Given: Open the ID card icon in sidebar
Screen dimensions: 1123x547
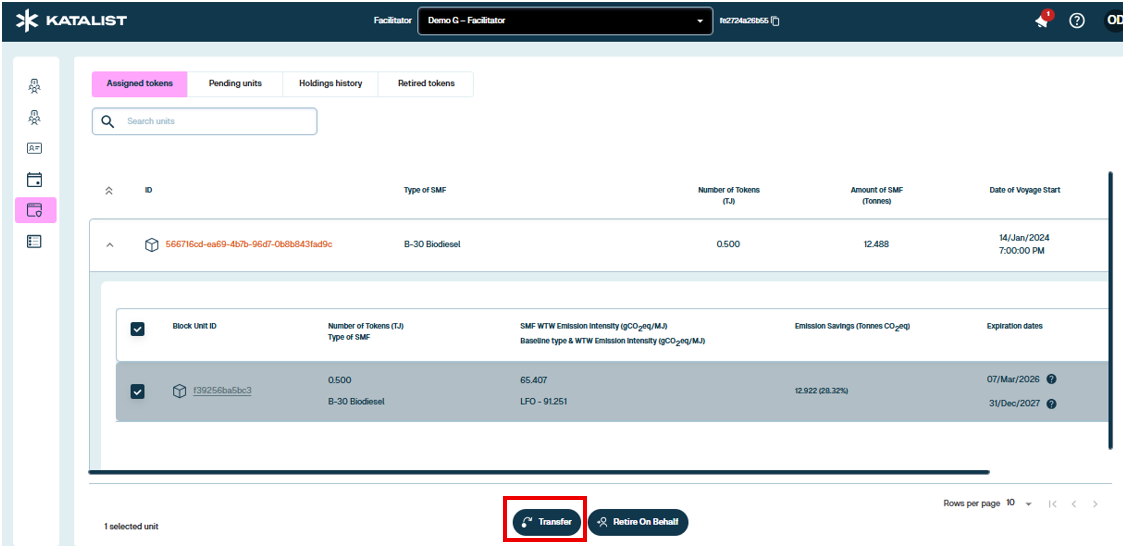Looking at the screenshot, I should 34,148.
